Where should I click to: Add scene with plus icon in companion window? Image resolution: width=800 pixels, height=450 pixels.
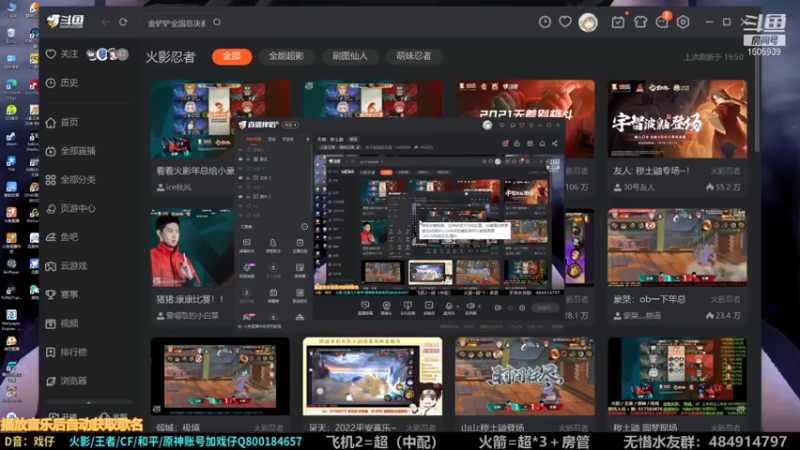click(x=308, y=139)
